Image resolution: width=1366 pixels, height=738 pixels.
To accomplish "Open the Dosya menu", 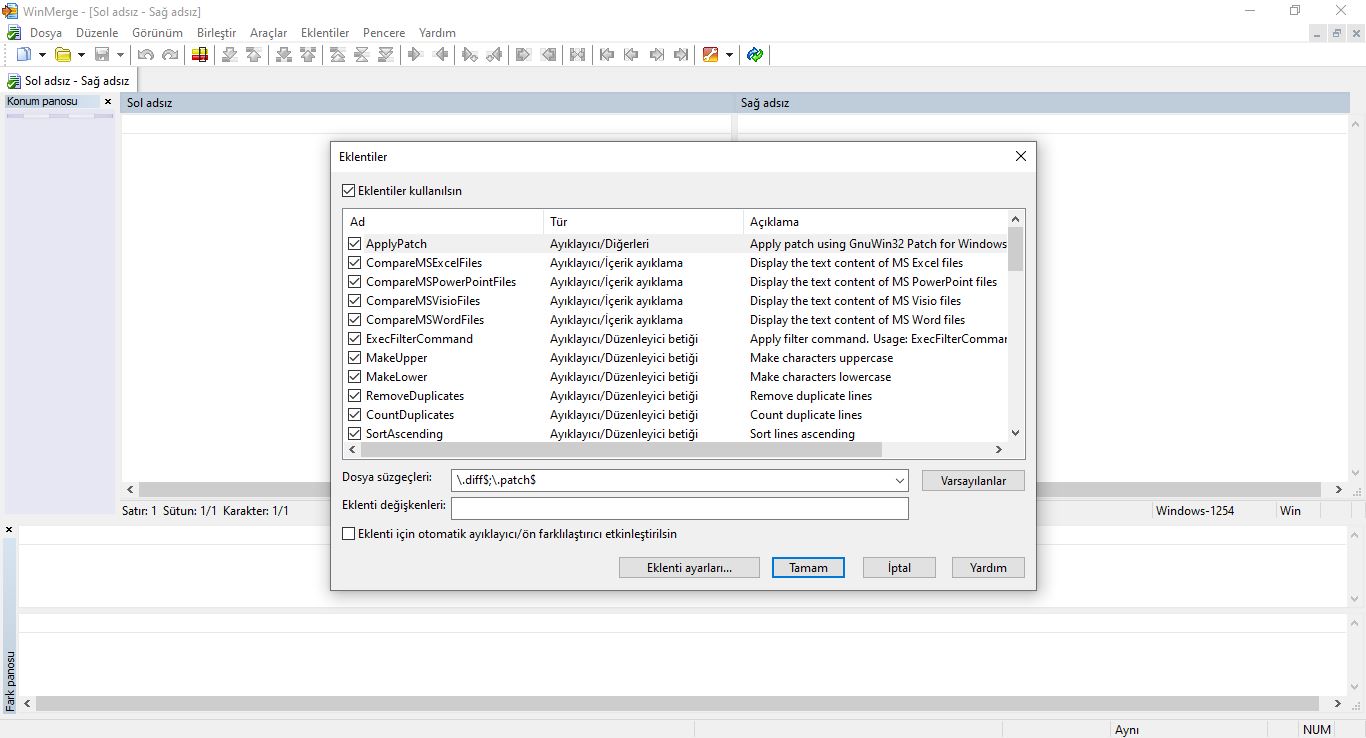I will (46, 33).
